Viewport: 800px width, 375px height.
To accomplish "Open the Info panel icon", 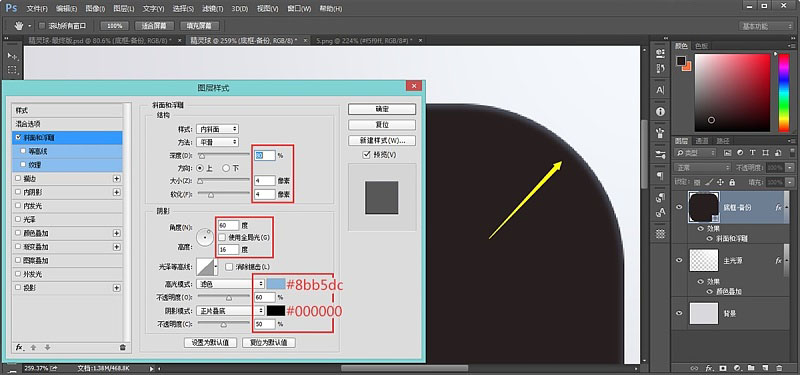I will coord(660,111).
